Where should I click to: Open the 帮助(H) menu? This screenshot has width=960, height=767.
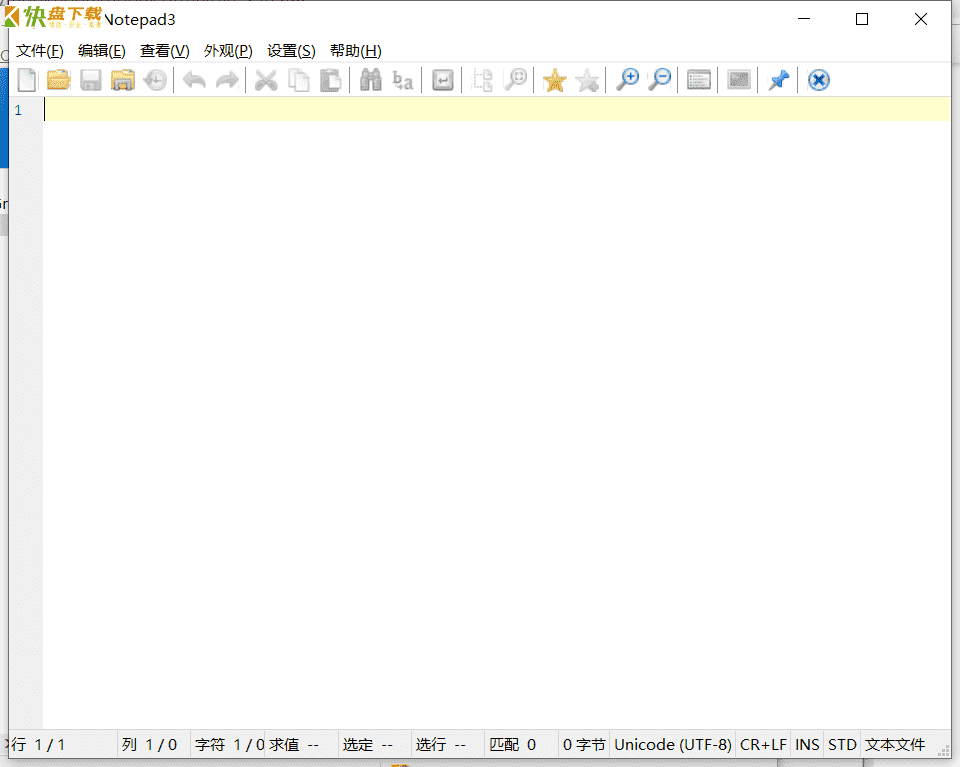356,51
